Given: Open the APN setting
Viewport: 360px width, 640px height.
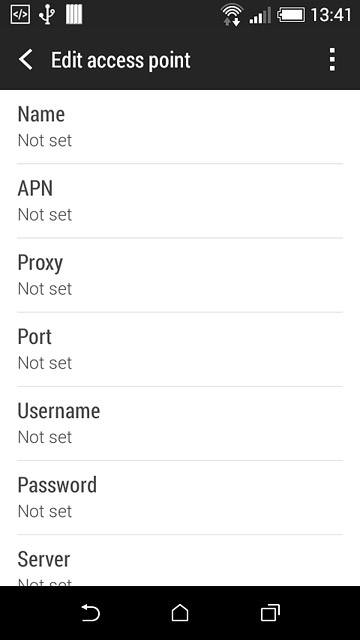Looking at the screenshot, I should pos(180,201).
